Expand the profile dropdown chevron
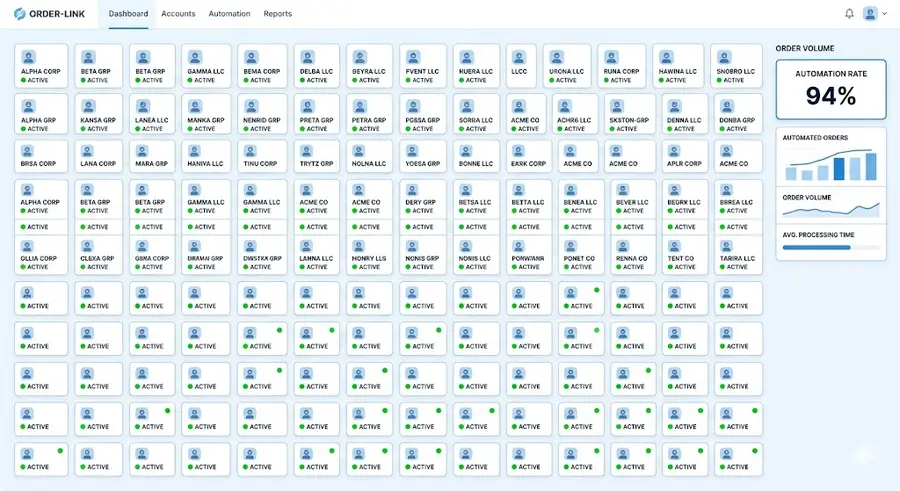This screenshot has height=491, width=900. 885,14
